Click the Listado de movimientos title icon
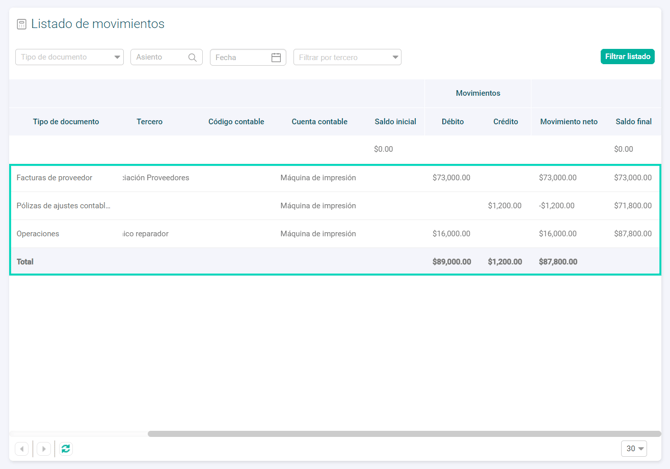 point(21,24)
